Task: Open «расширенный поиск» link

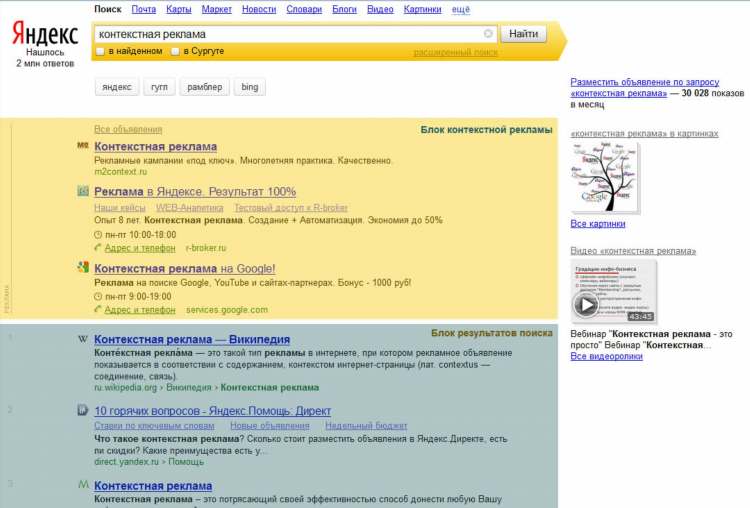Action: [455, 52]
